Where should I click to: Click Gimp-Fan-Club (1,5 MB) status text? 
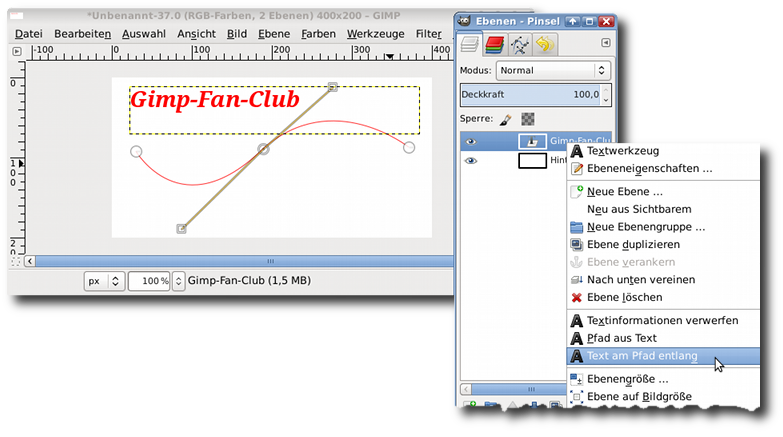249,281
